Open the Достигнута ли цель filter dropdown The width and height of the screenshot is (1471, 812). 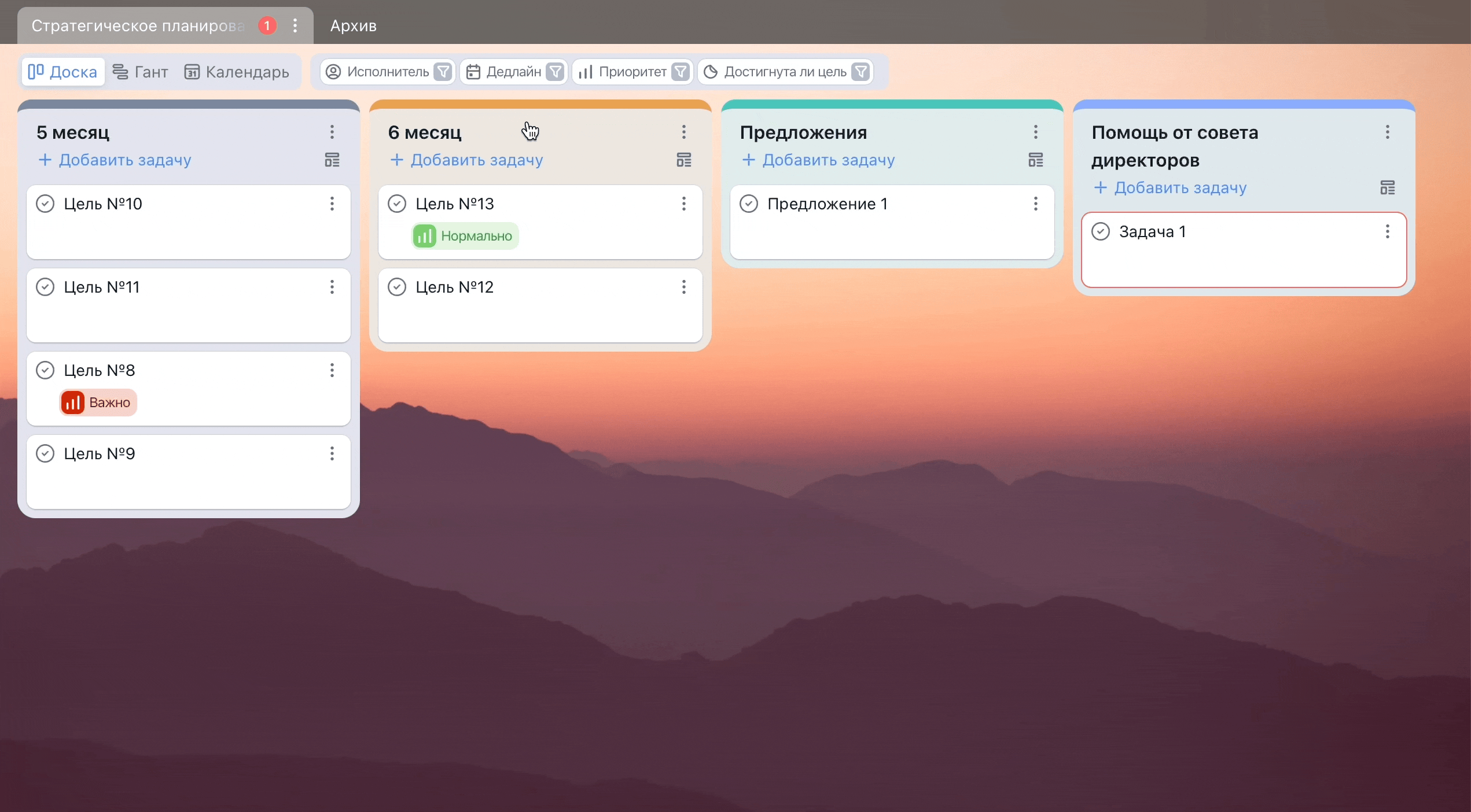(775, 72)
